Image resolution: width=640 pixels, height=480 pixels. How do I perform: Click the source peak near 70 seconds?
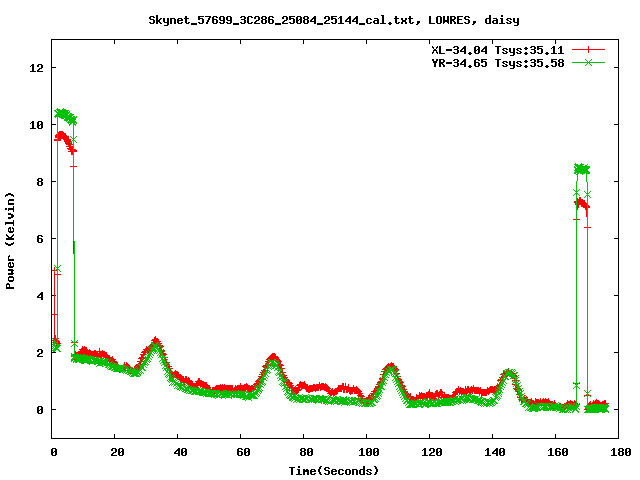[x=273, y=359]
